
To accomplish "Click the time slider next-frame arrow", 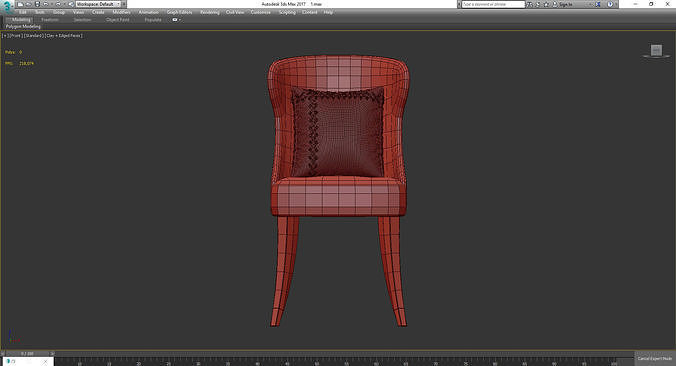I will 52,353.
